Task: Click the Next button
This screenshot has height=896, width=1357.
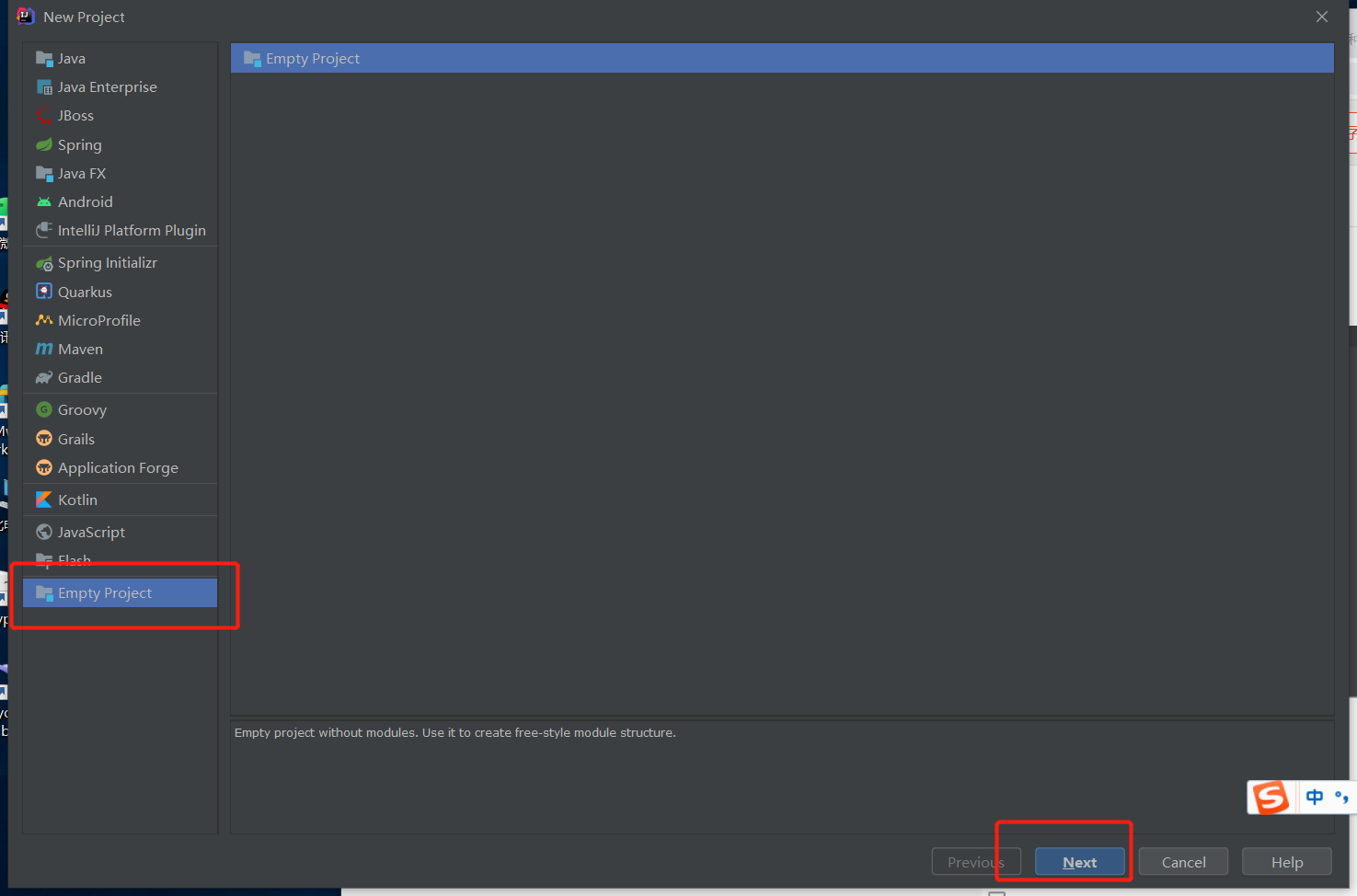Action: coord(1080,862)
